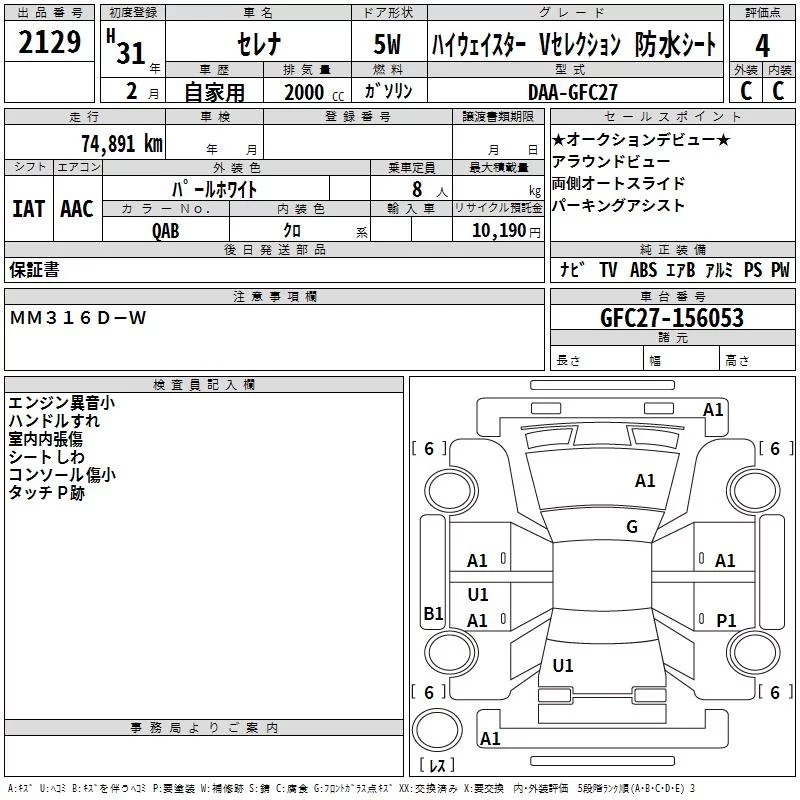Click the AAC air conditioner field

[x=77, y=209]
